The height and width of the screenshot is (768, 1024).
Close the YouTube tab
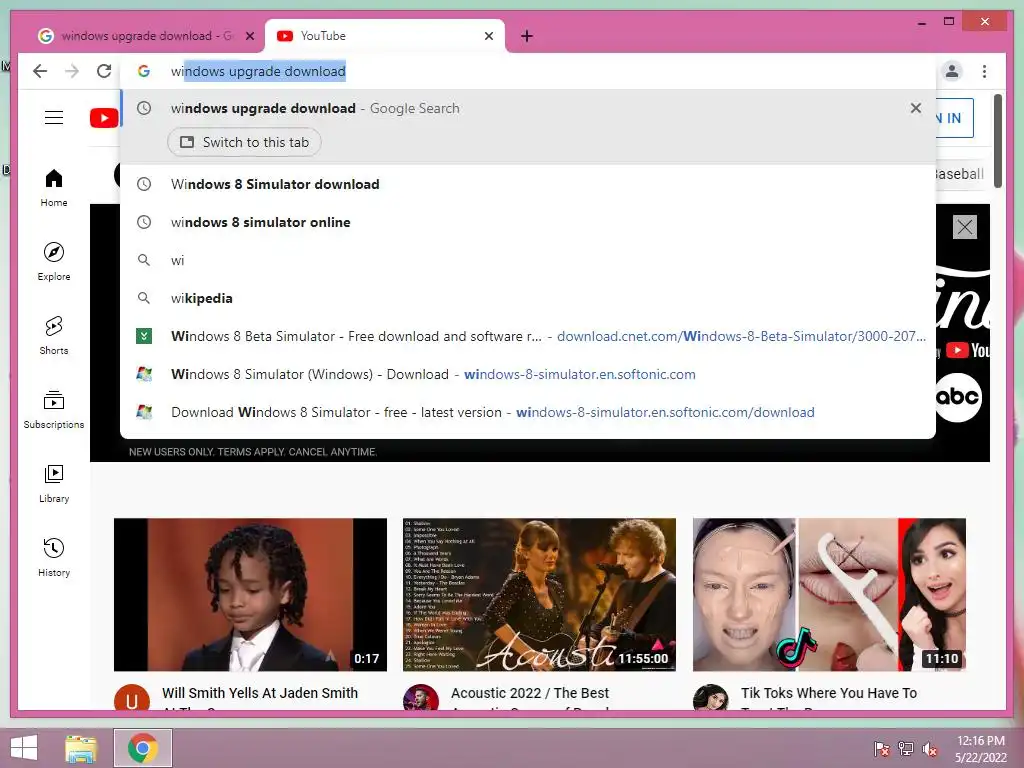coord(488,36)
